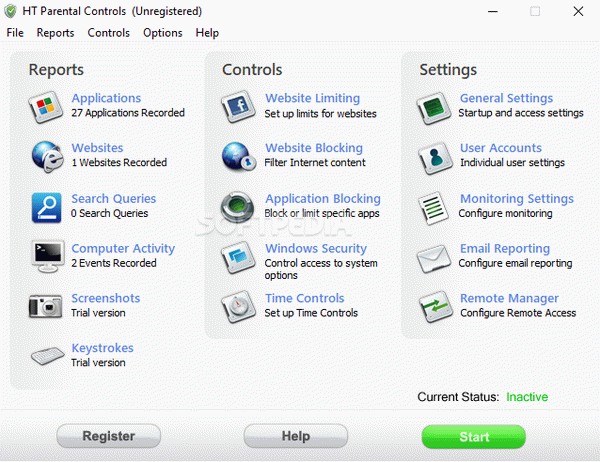
Task: Open the Application Blocking link
Action: pyautogui.click(x=323, y=199)
